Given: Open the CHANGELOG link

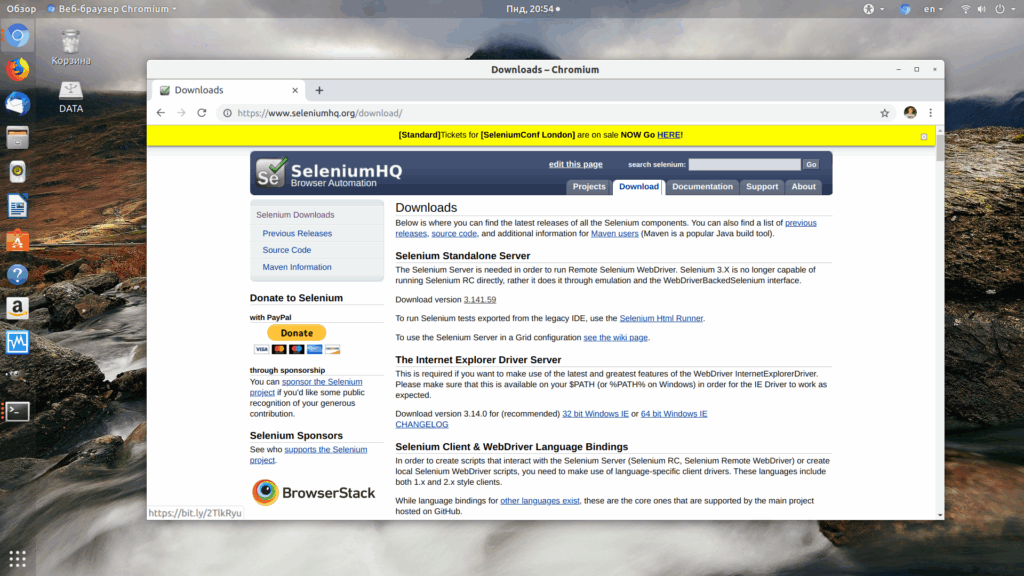Looking at the screenshot, I should 422,424.
